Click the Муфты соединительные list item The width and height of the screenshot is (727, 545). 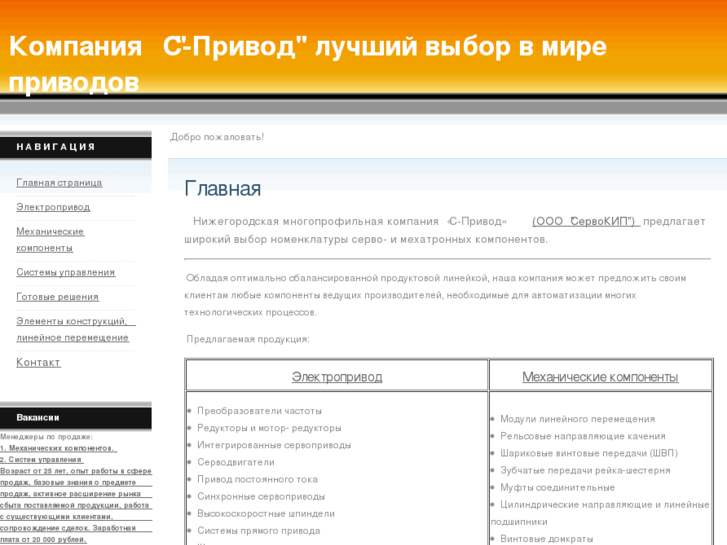coord(557,488)
